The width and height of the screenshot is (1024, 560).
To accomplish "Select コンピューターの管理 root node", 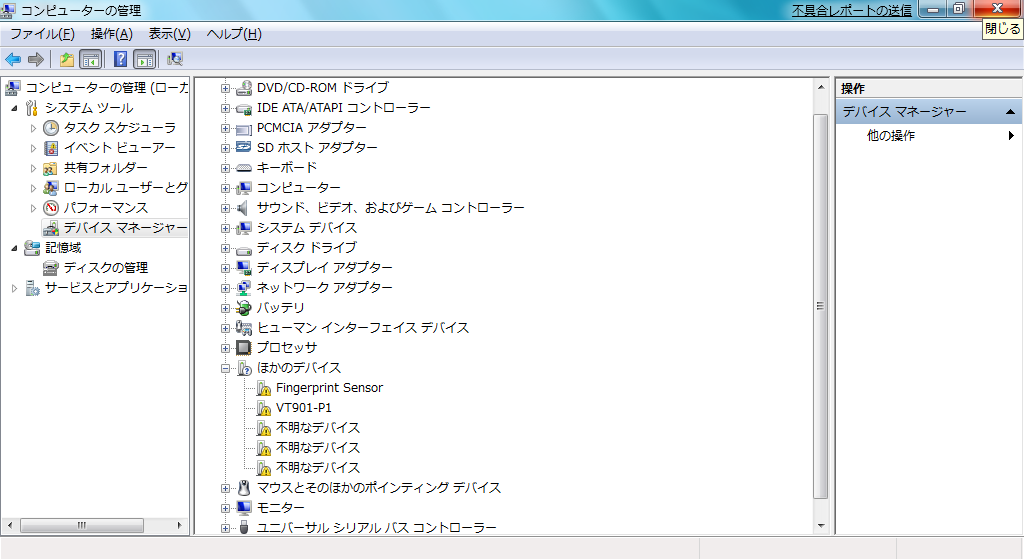I will click(x=106, y=87).
